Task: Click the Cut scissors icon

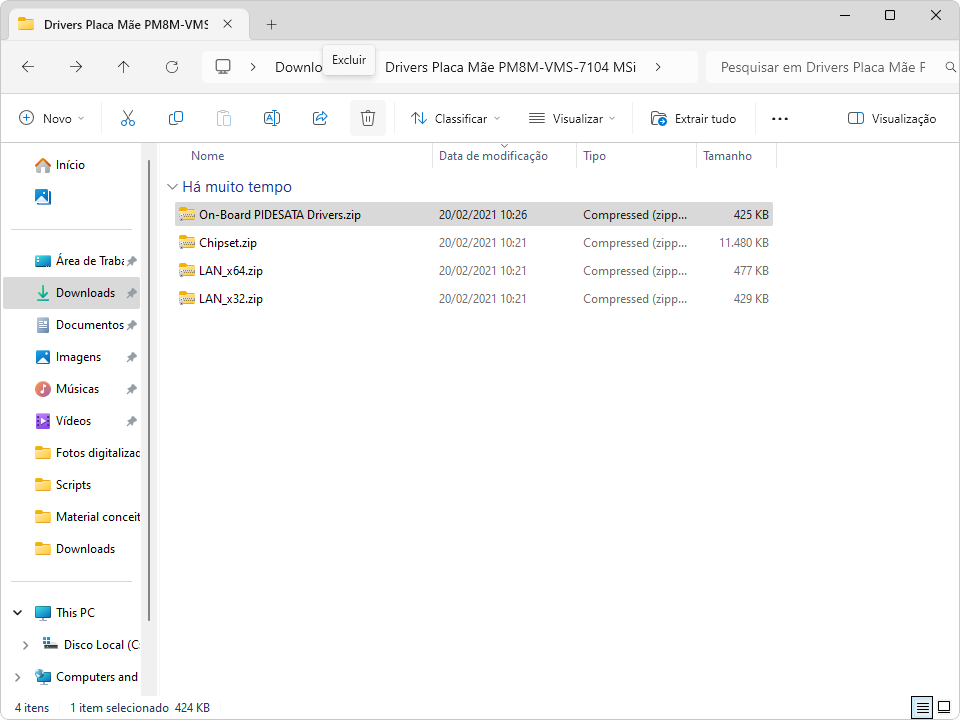Action: point(128,118)
